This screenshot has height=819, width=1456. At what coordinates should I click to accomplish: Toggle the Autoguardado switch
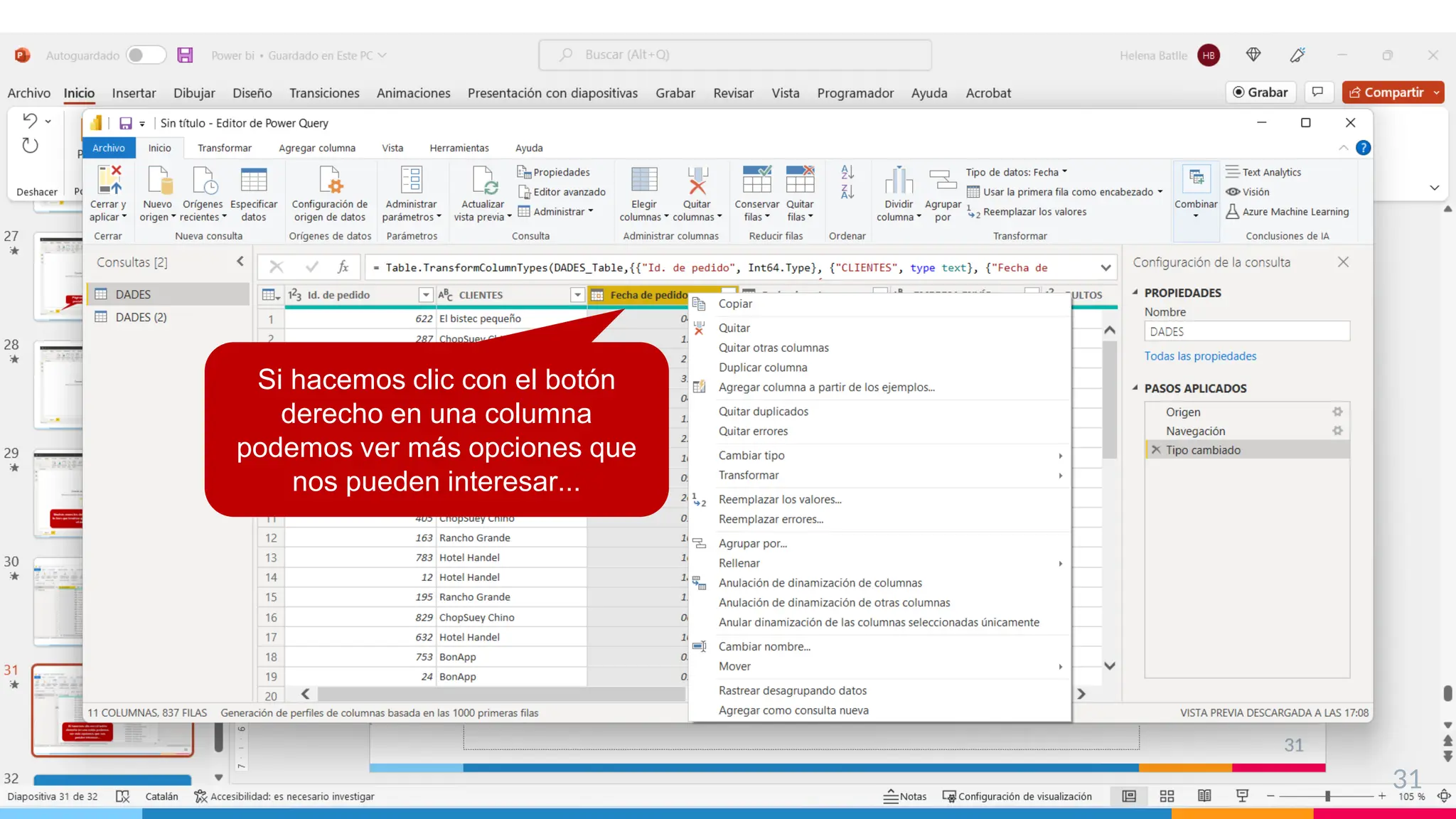click(x=146, y=55)
